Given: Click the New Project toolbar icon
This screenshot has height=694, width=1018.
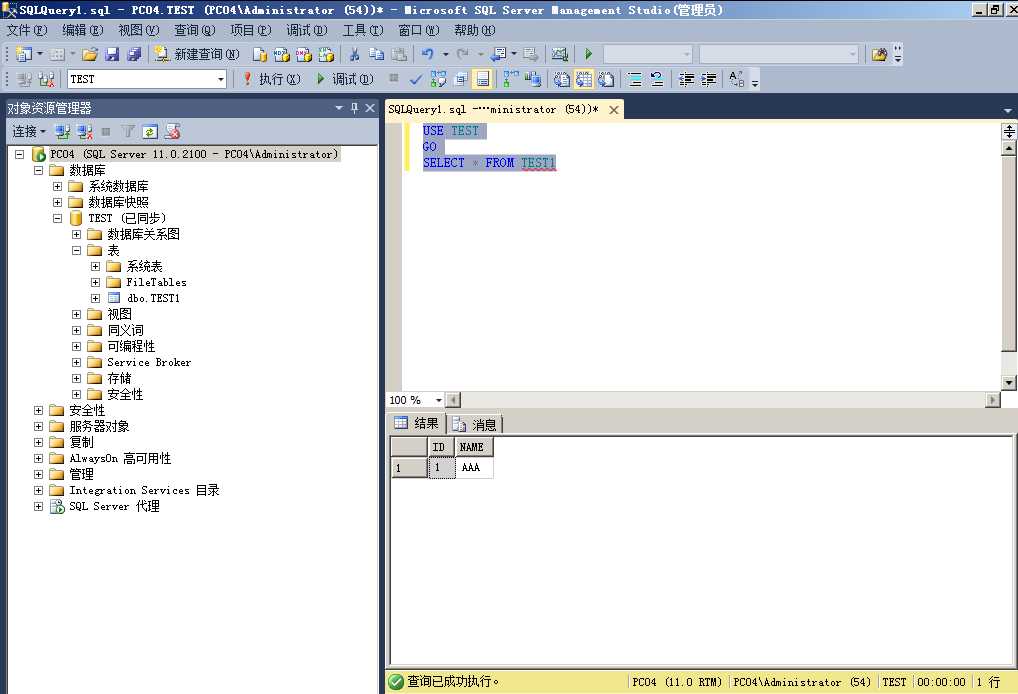Looking at the screenshot, I should (x=24, y=55).
